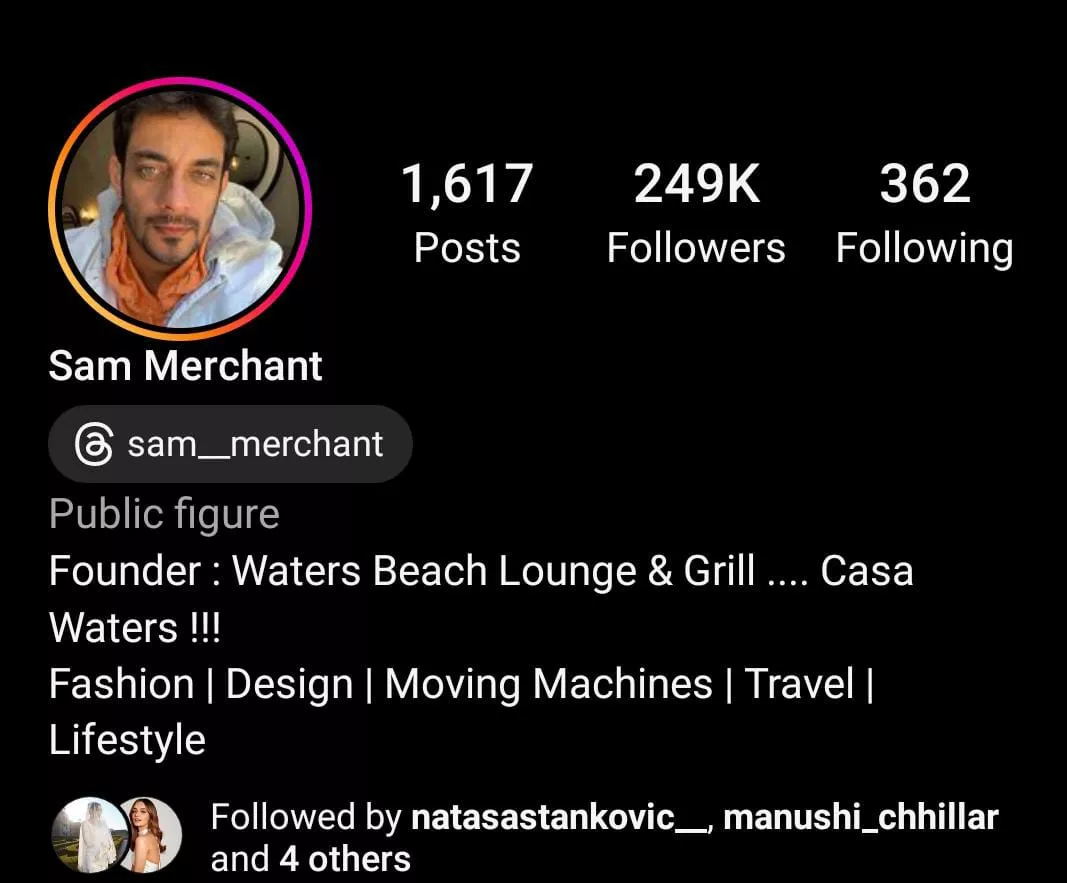
Task: View the 1,617 posts count
Action: tap(467, 212)
